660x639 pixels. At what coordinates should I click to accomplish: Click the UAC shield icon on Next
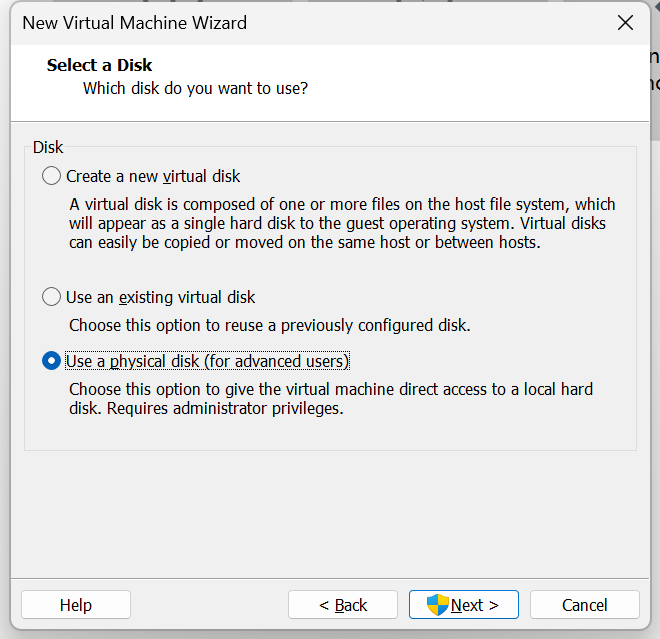coord(438,604)
